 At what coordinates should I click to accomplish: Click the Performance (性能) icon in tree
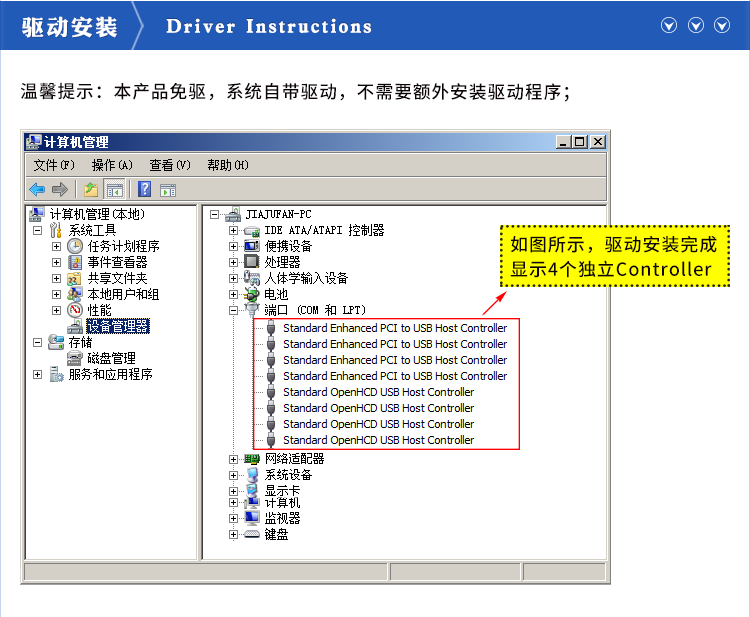click(x=75, y=310)
